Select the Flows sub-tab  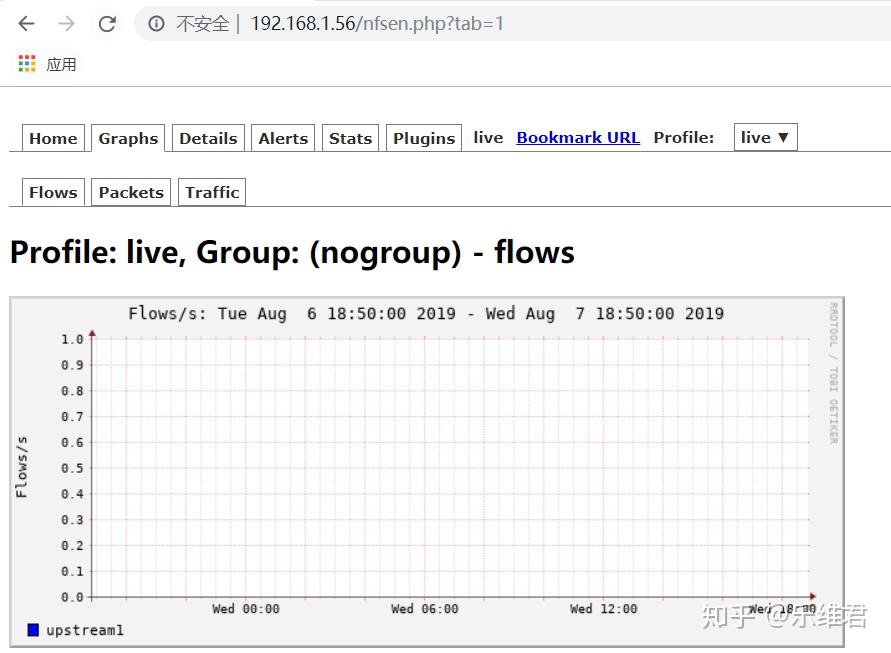[52, 191]
